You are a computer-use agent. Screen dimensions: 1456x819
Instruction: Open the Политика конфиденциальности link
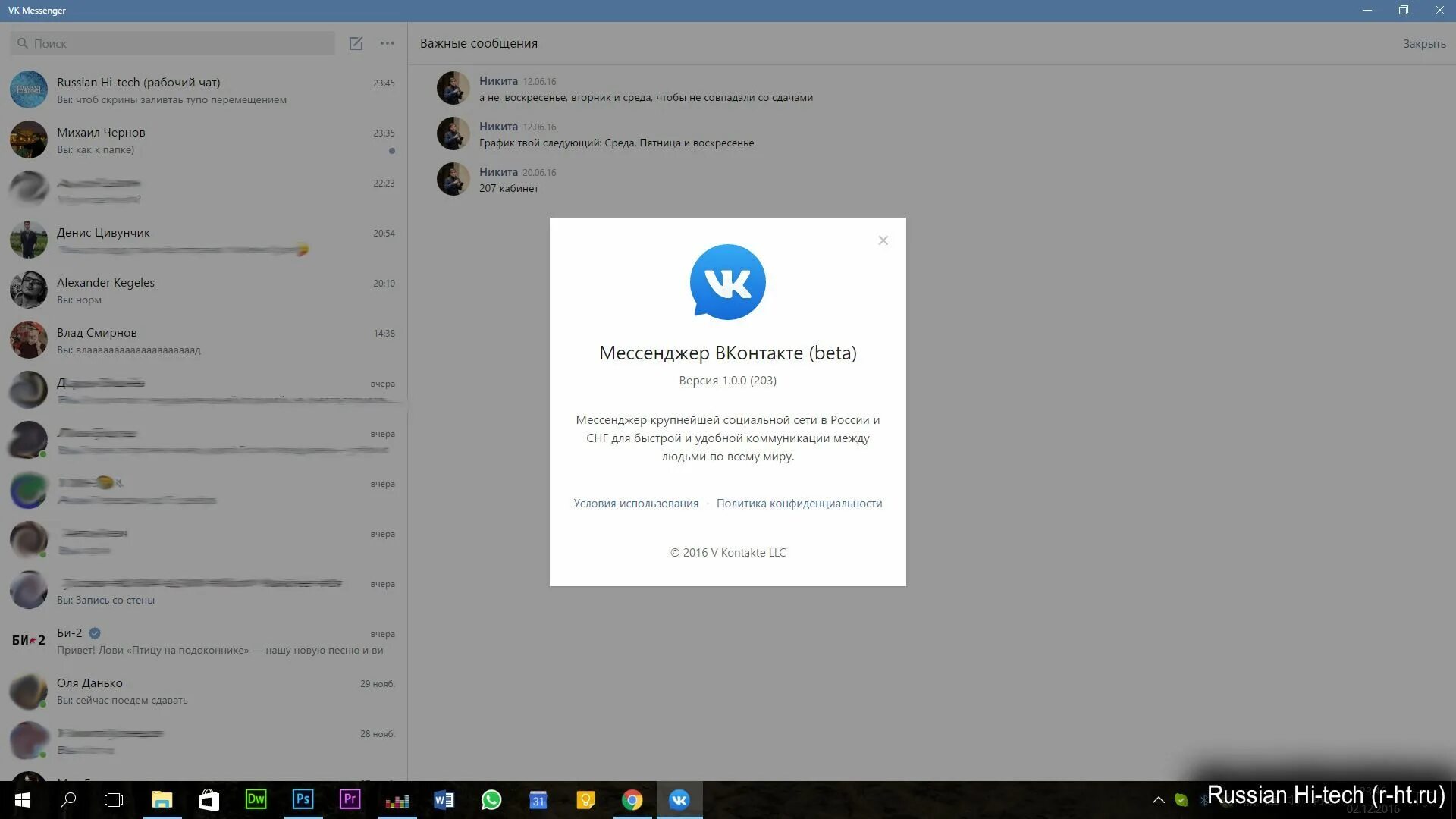(x=799, y=504)
